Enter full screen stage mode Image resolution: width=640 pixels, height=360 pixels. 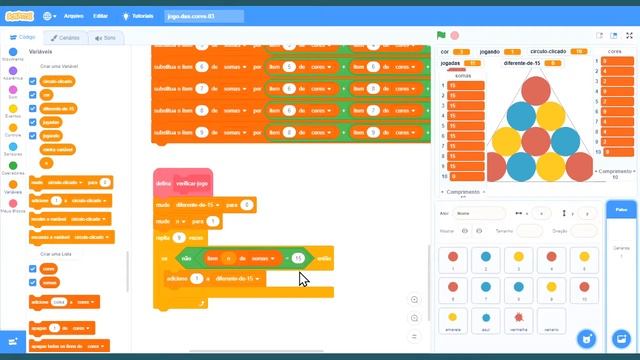click(x=629, y=36)
